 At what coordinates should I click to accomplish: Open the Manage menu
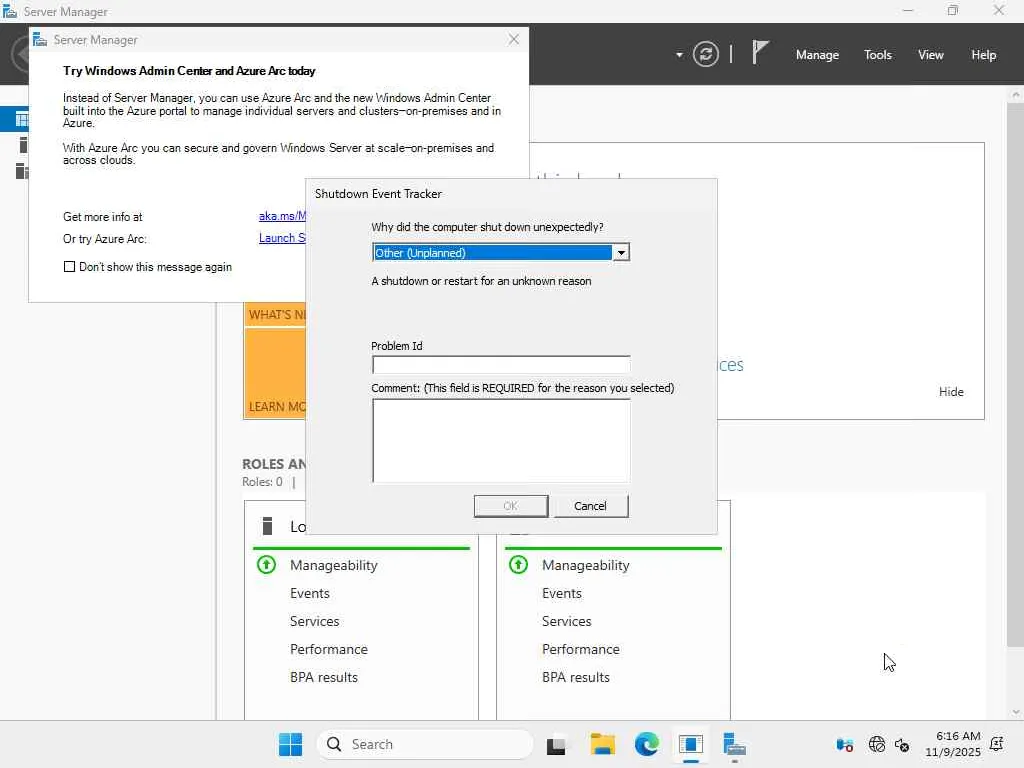pyautogui.click(x=817, y=55)
